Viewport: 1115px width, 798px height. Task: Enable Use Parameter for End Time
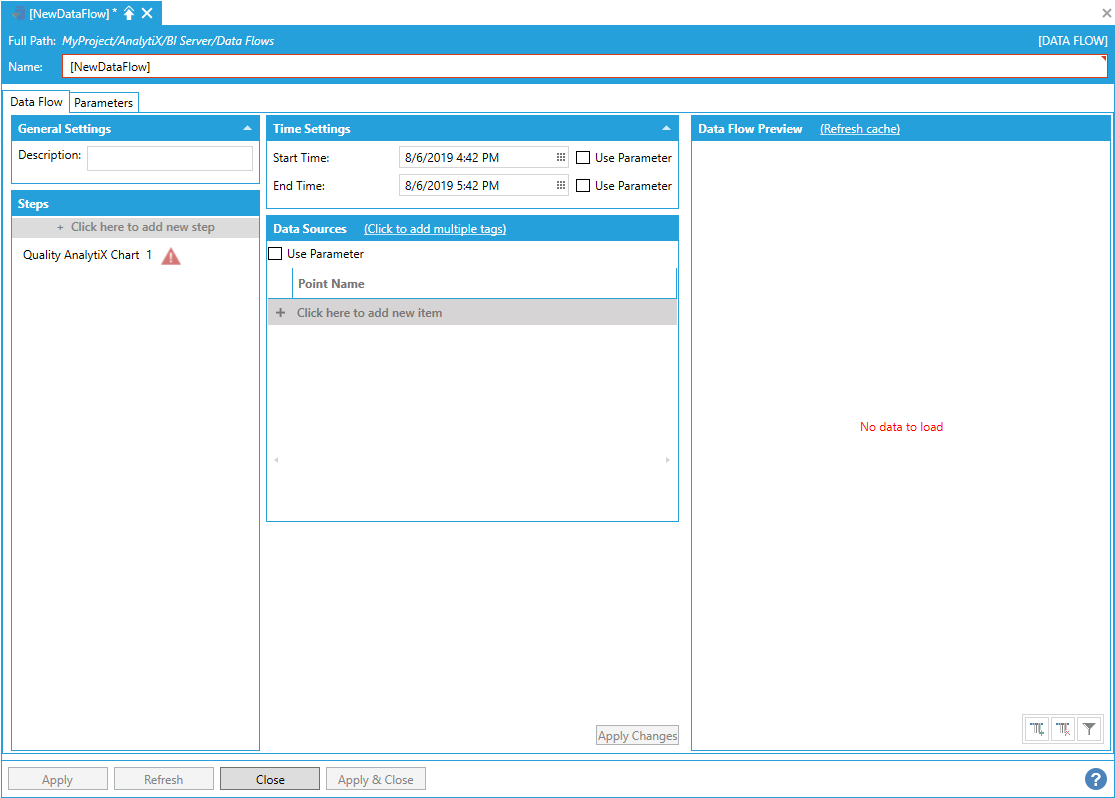tap(583, 186)
